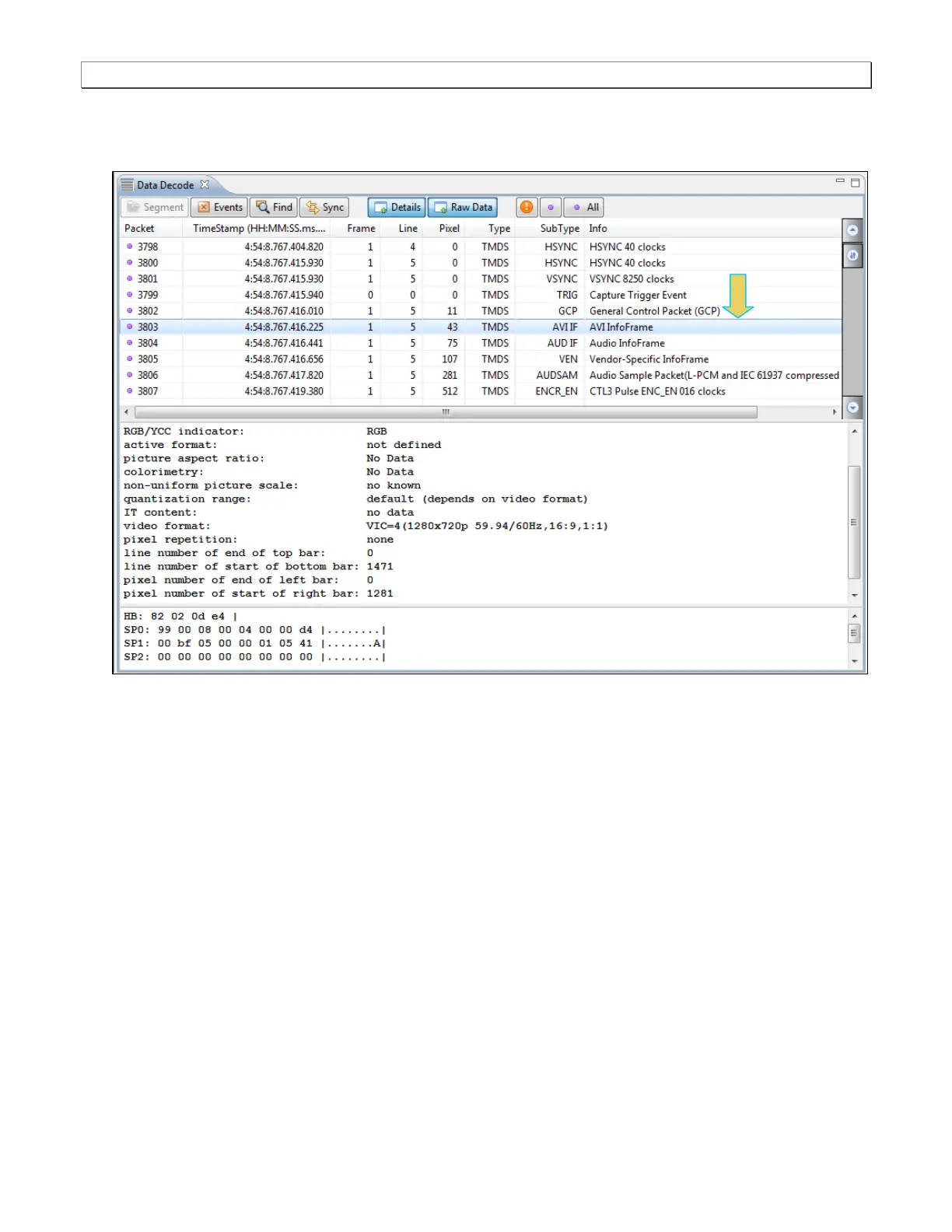Click the 1471 bottom bar line value
Screen dimensions: 952x1232
click(x=380, y=567)
